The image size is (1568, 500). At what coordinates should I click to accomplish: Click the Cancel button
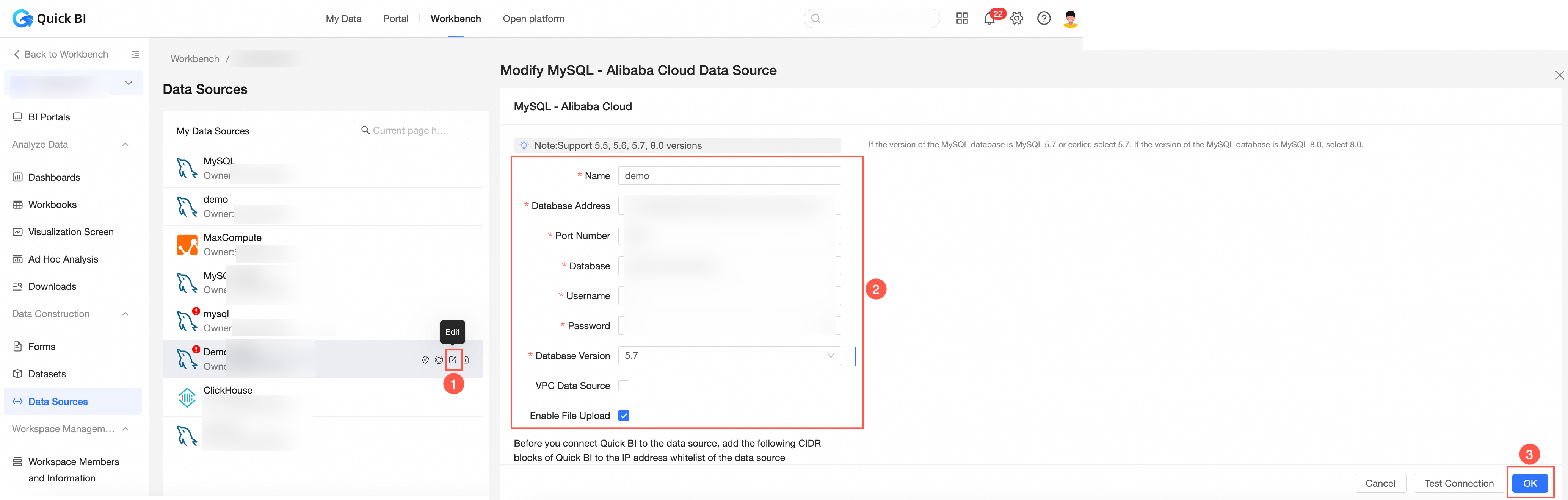click(x=1380, y=484)
